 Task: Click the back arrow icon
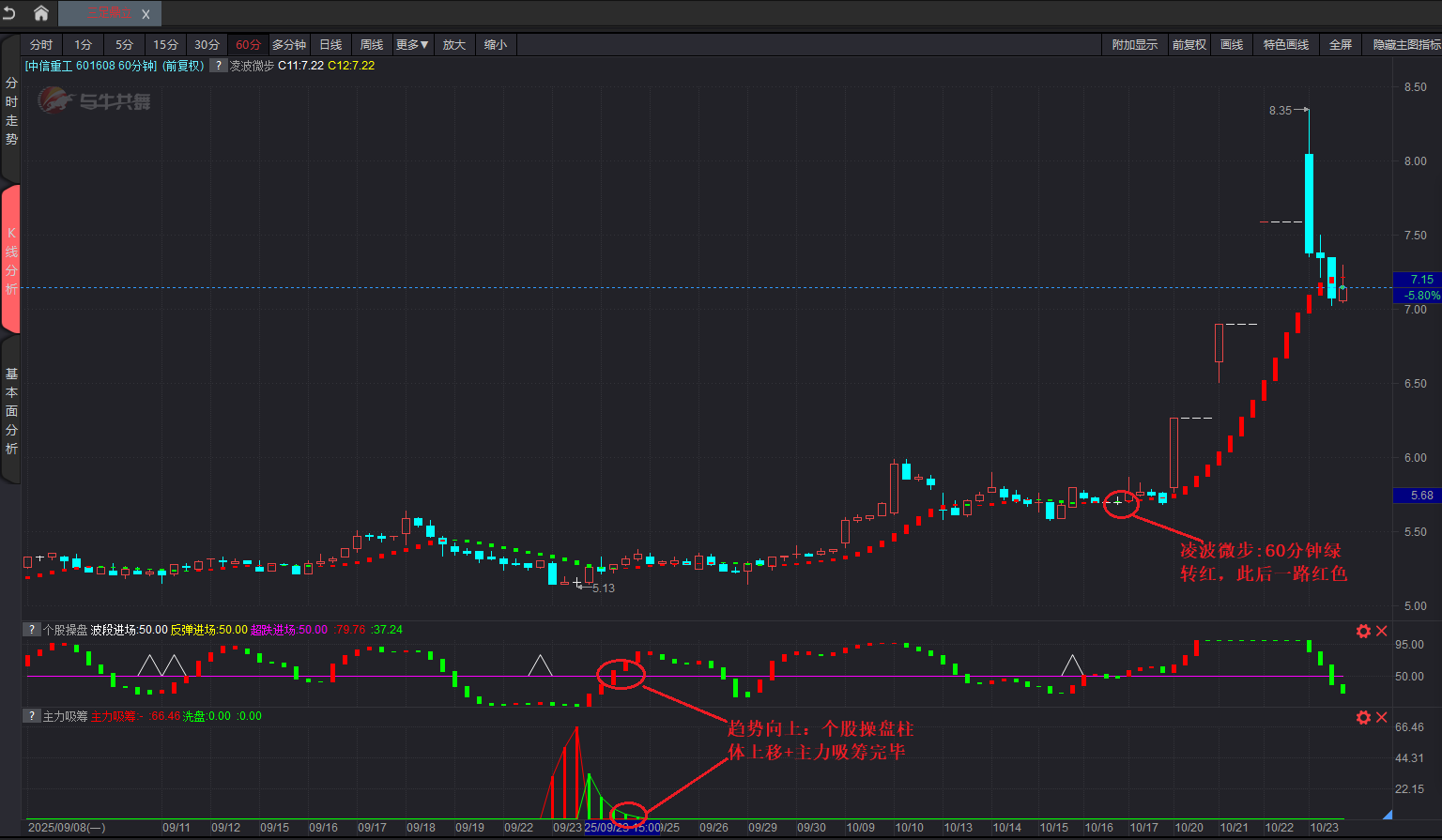click(10, 13)
